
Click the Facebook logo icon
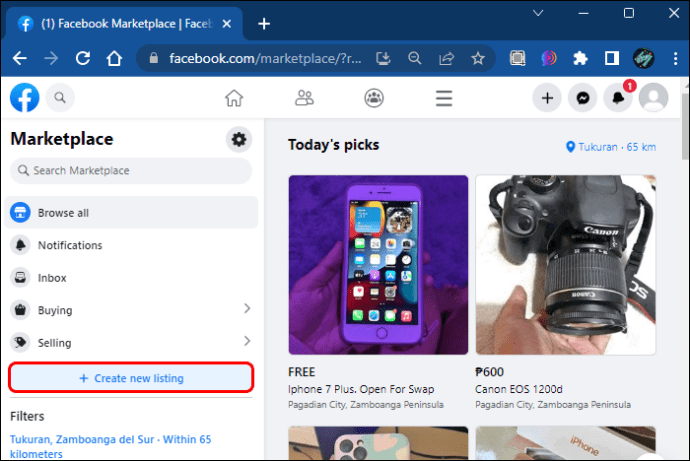(25, 98)
